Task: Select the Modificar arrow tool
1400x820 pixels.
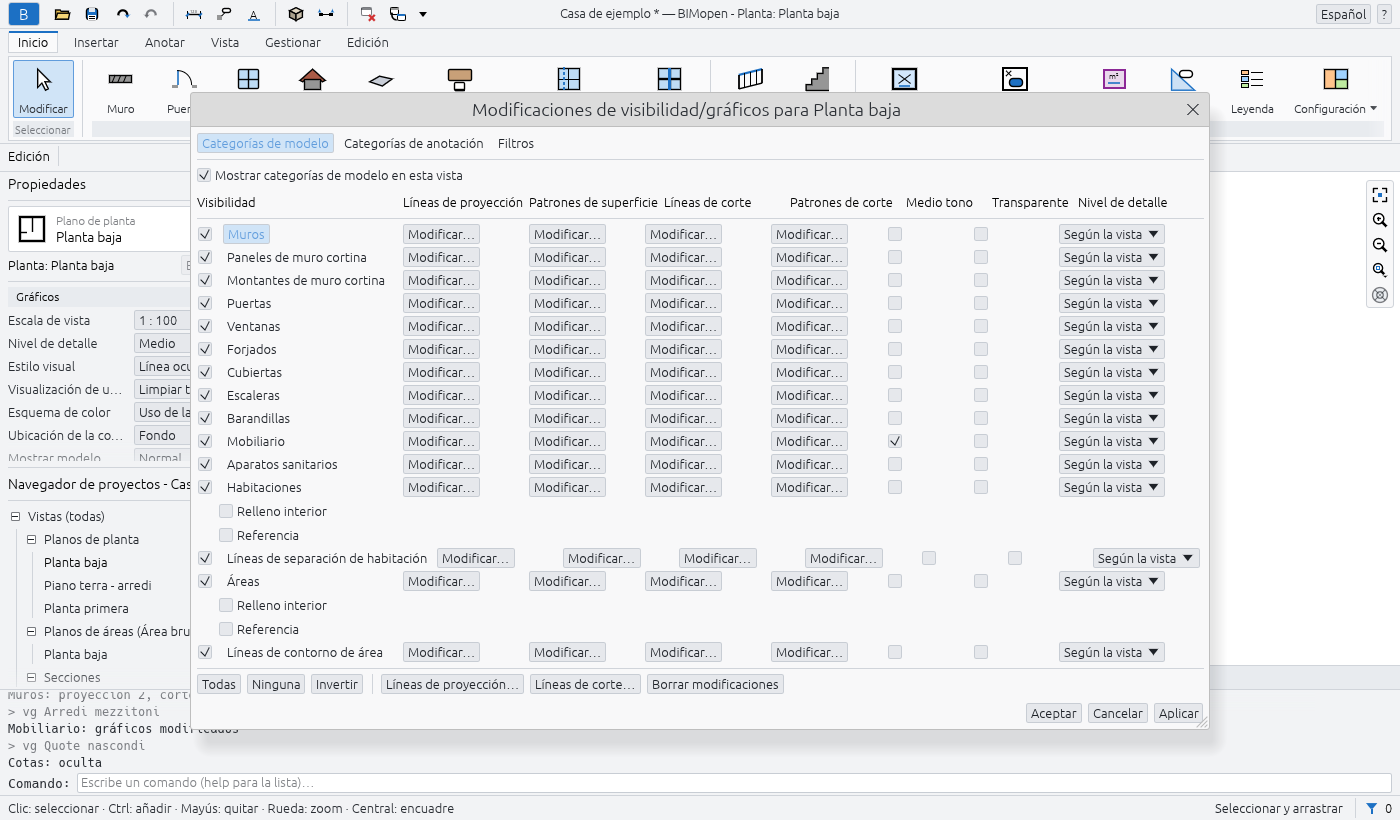Action: pos(43,89)
